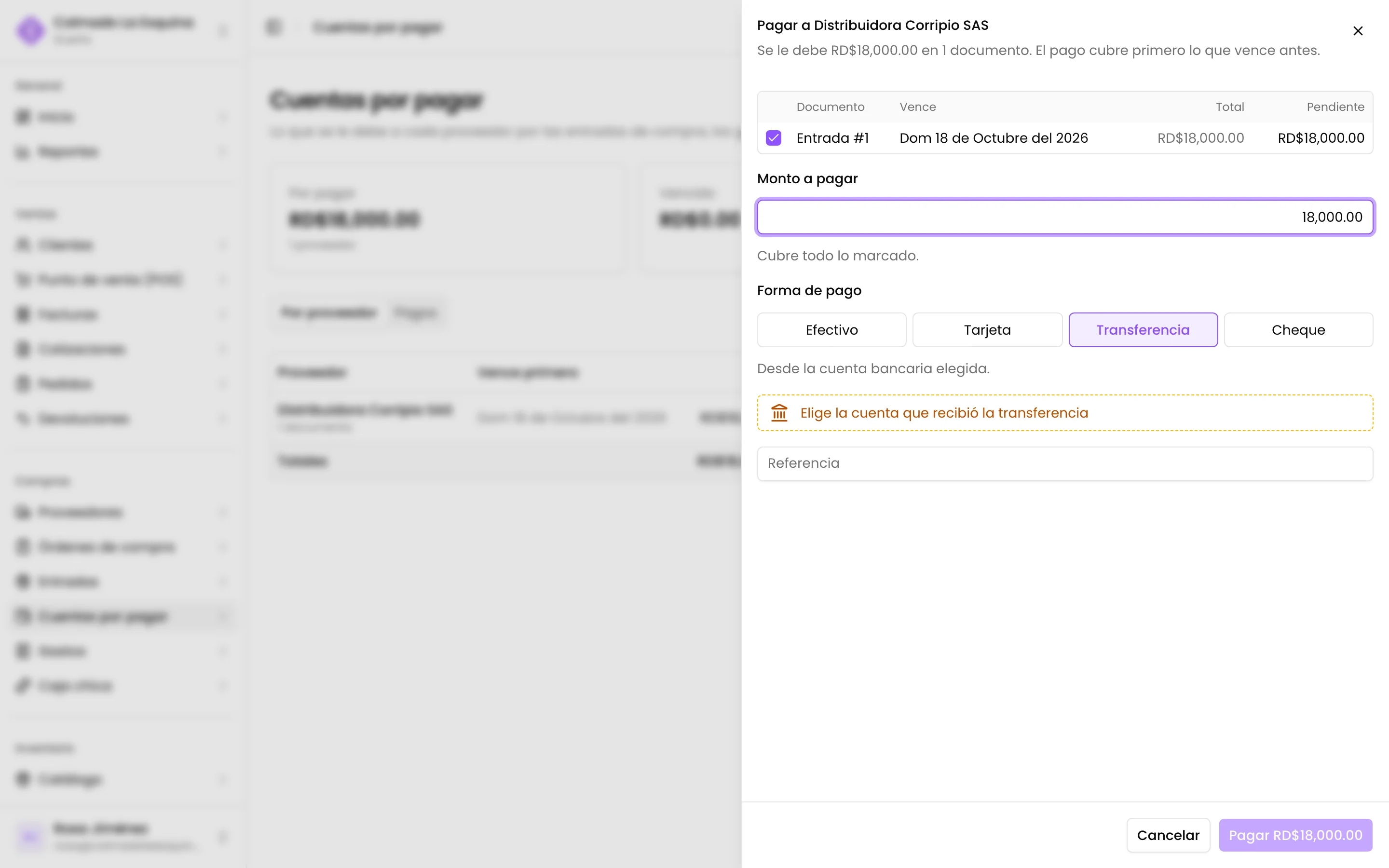The image size is (1389, 868).
Task: Click the Desde la cuenta bancaria elegida note
Action: [x=873, y=368]
